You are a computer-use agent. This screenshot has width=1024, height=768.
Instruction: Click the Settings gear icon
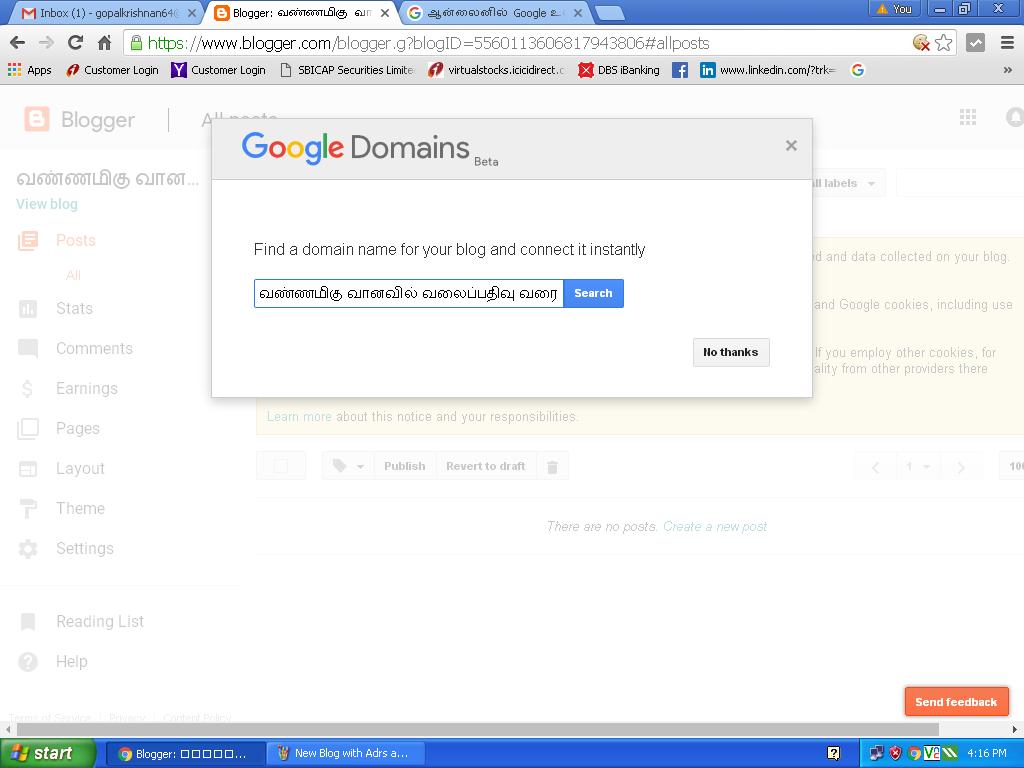28,549
